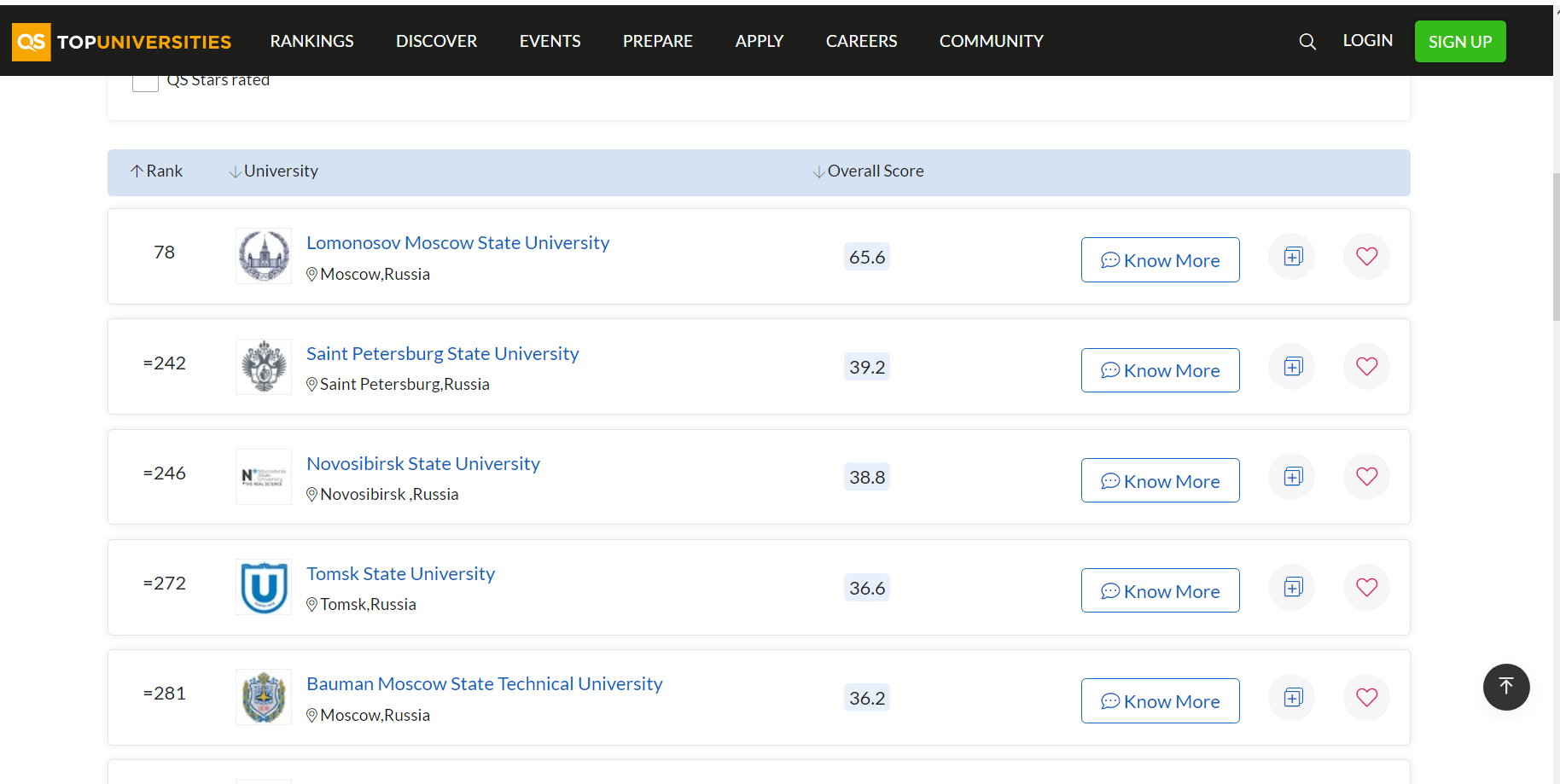Click the Tomsk State University logo
Screen dimensions: 1560x784
tap(264, 587)
